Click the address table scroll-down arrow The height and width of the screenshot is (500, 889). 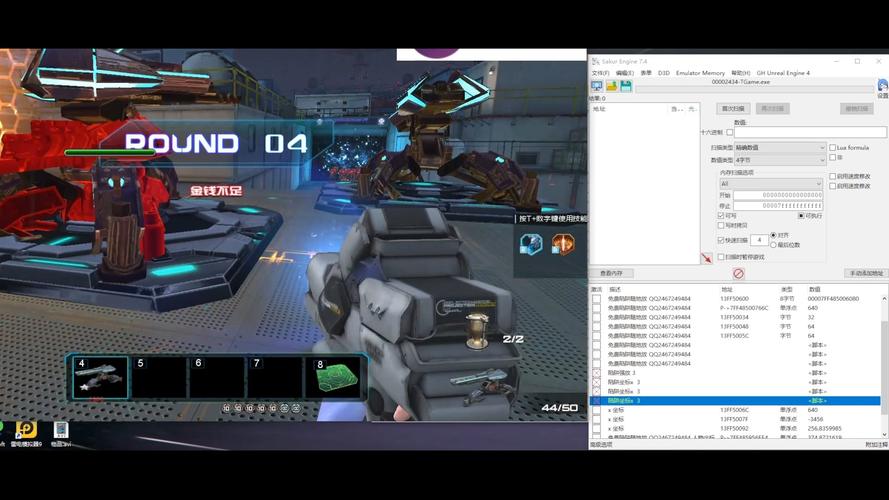884,434
